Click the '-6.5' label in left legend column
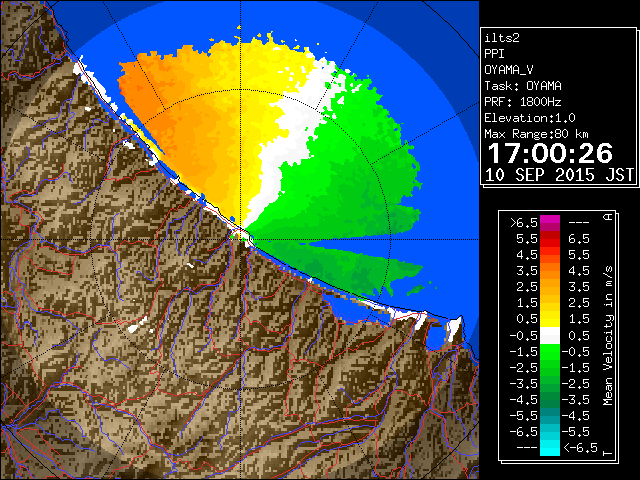This screenshot has width=640, height=480. coord(524,431)
